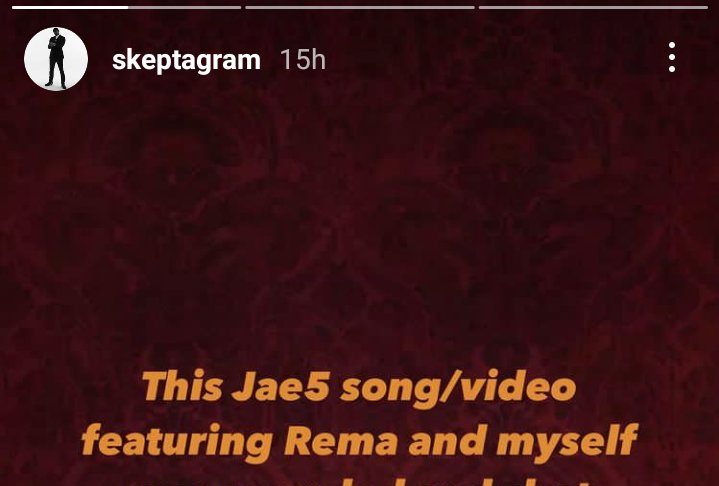The height and width of the screenshot is (486, 719).
Task: Click the word "myself" in the caption
Action: pos(567,442)
